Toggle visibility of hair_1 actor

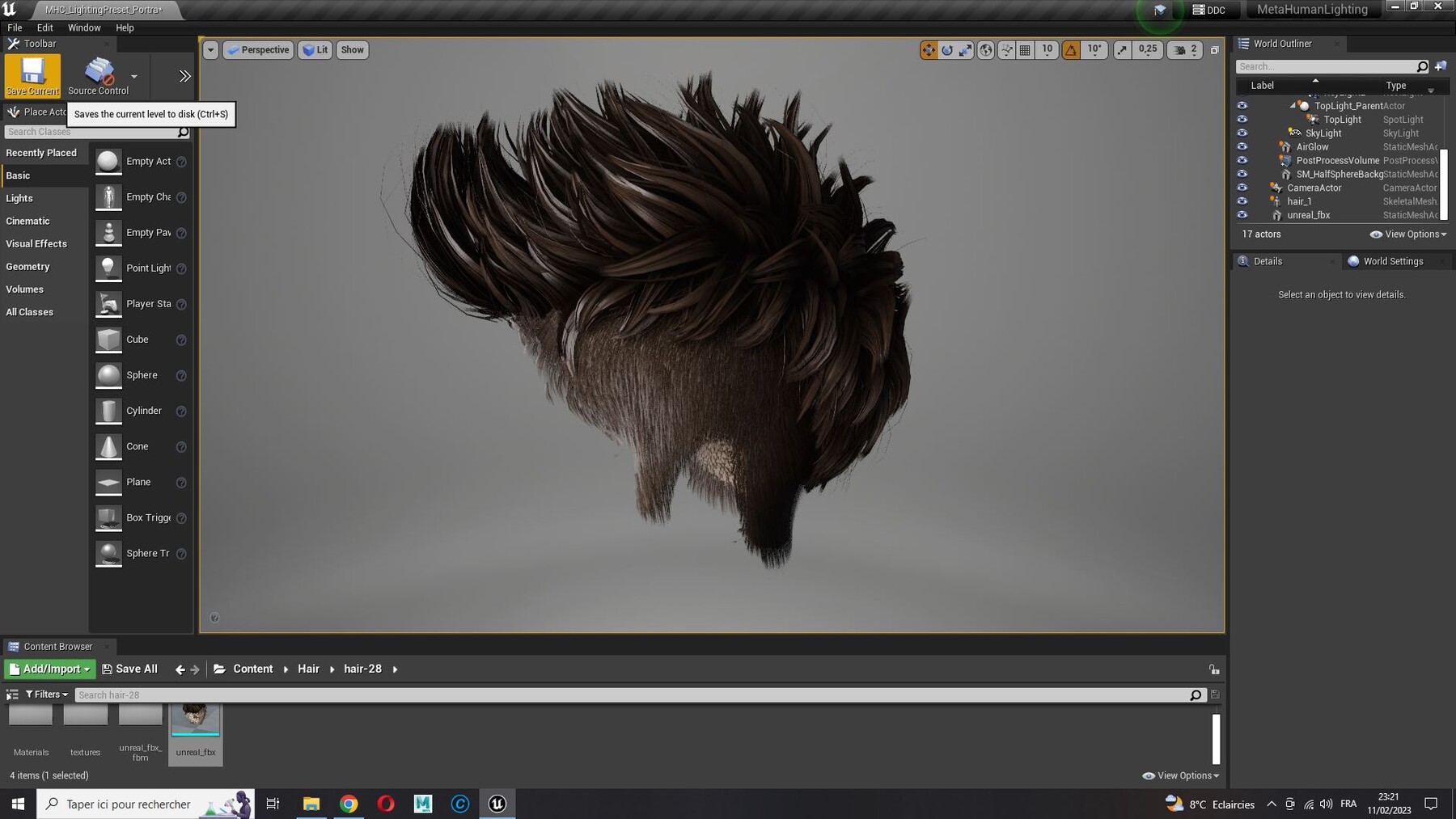[1242, 201]
